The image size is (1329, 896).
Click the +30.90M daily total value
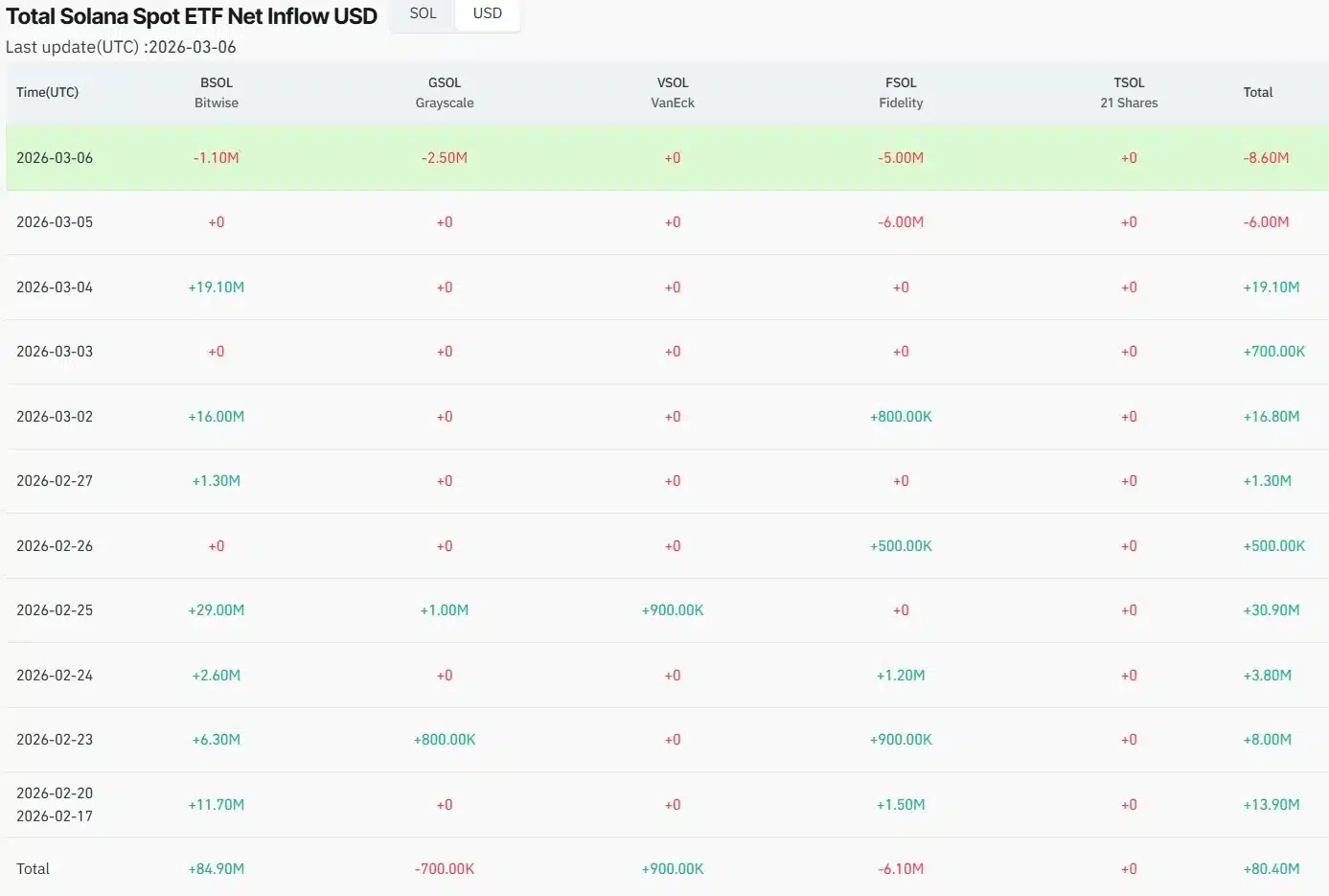(x=1271, y=610)
